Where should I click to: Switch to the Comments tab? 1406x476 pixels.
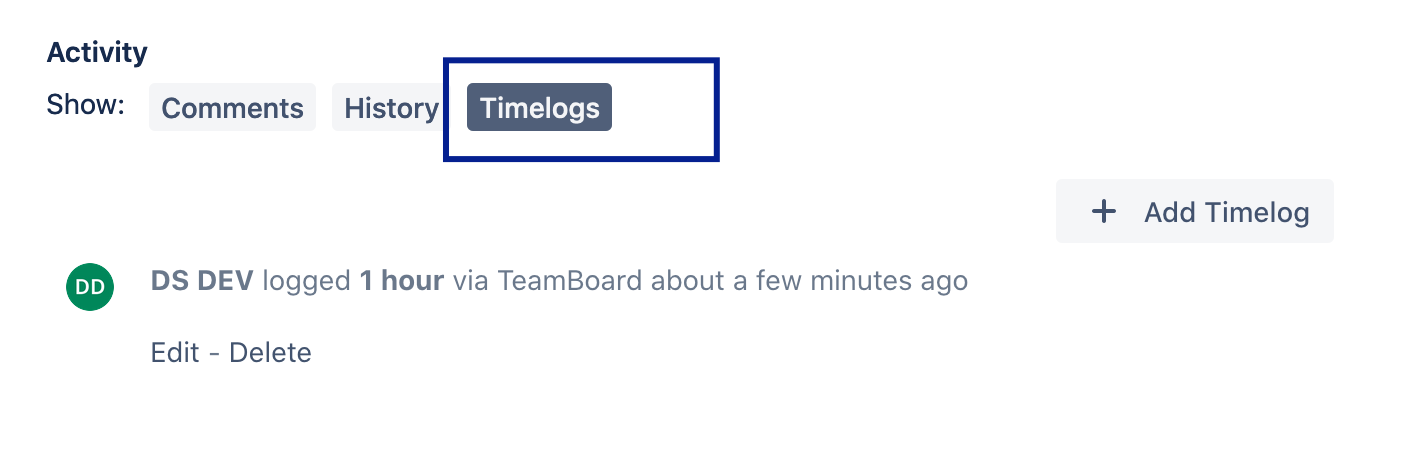pyautogui.click(x=232, y=108)
